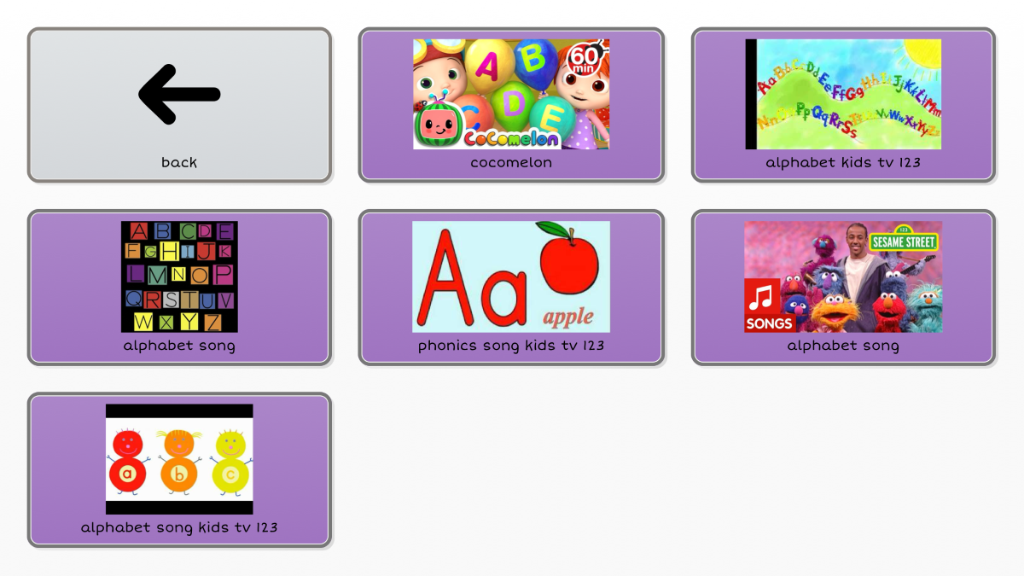
Task: Open the wavy rainbow alphabet hills thumbnail
Action: coord(843,94)
